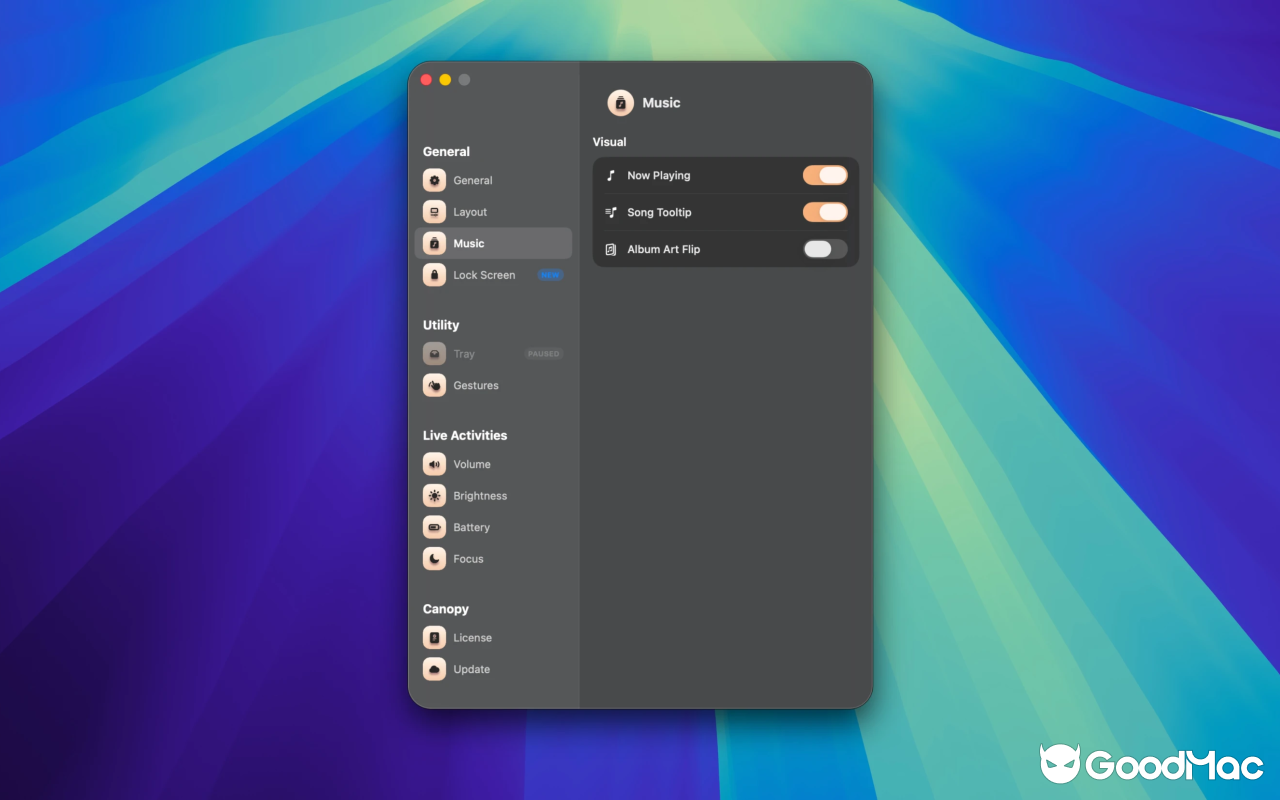Click the Lock Screen padlock icon
Image resolution: width=1280 pixels, height=800 pixels.
pos(434,275)
